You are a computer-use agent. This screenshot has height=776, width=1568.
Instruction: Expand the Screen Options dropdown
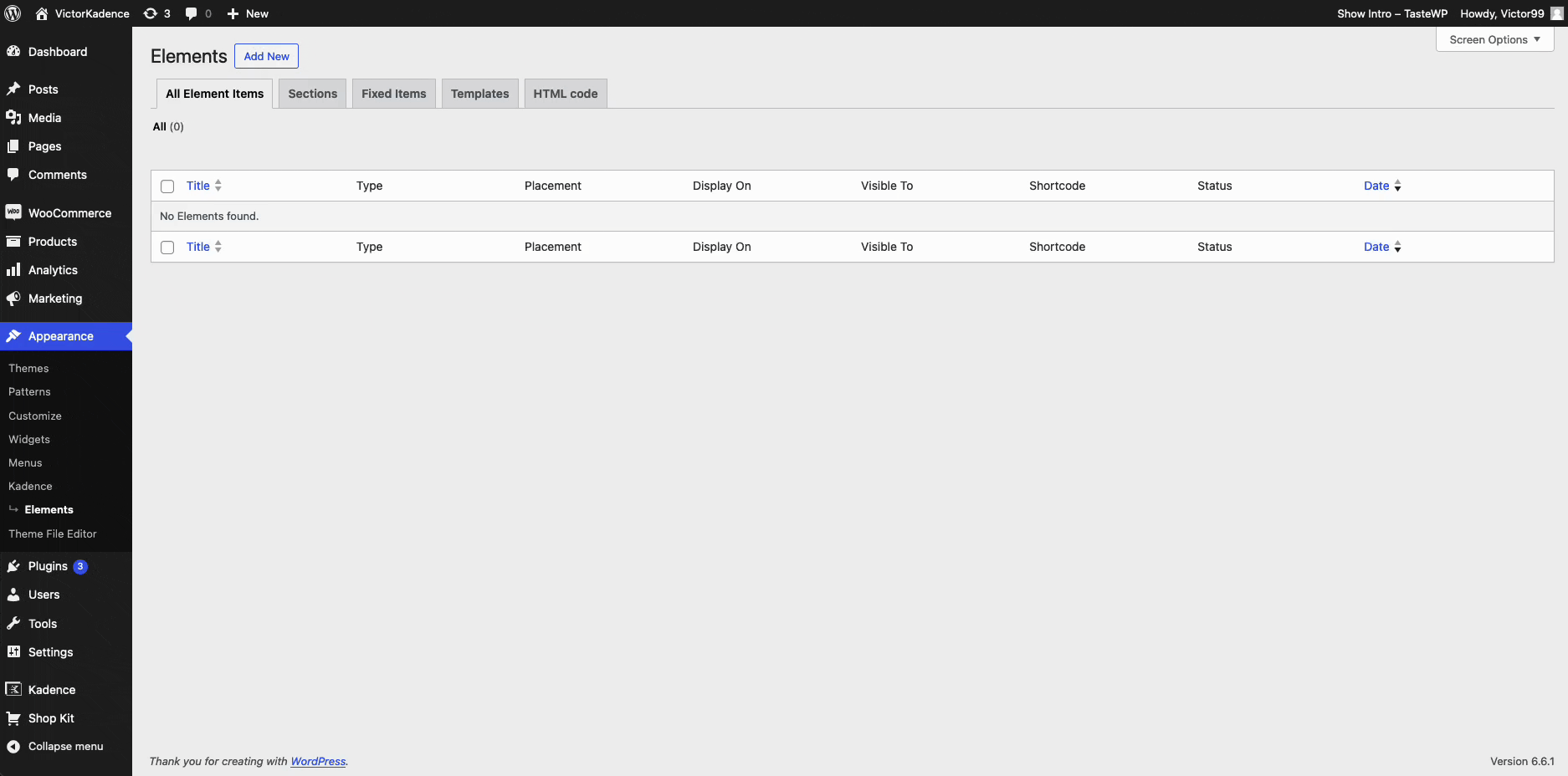coord(1494,39)
